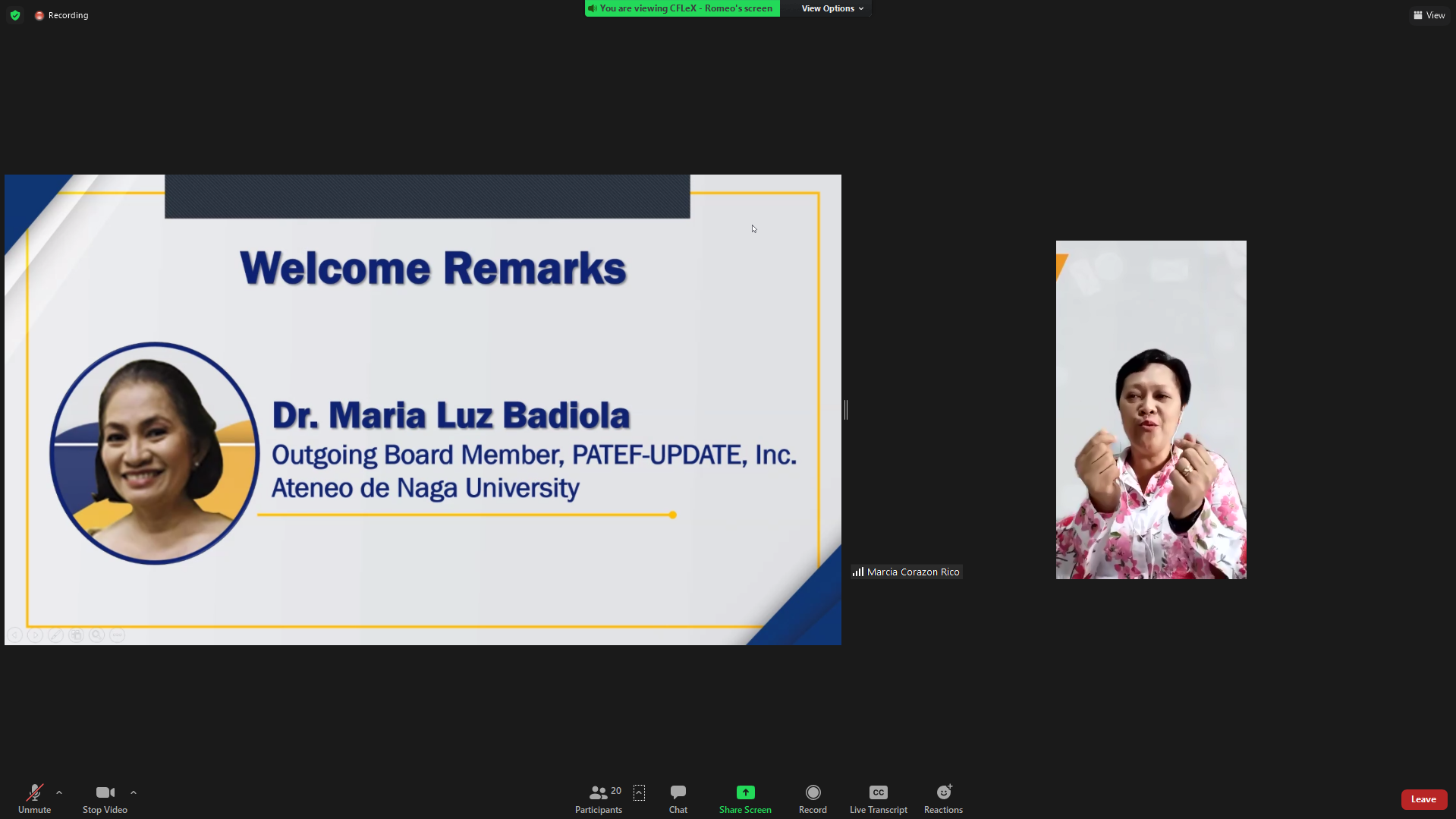Open the Chat panel

tap(678, 799)
